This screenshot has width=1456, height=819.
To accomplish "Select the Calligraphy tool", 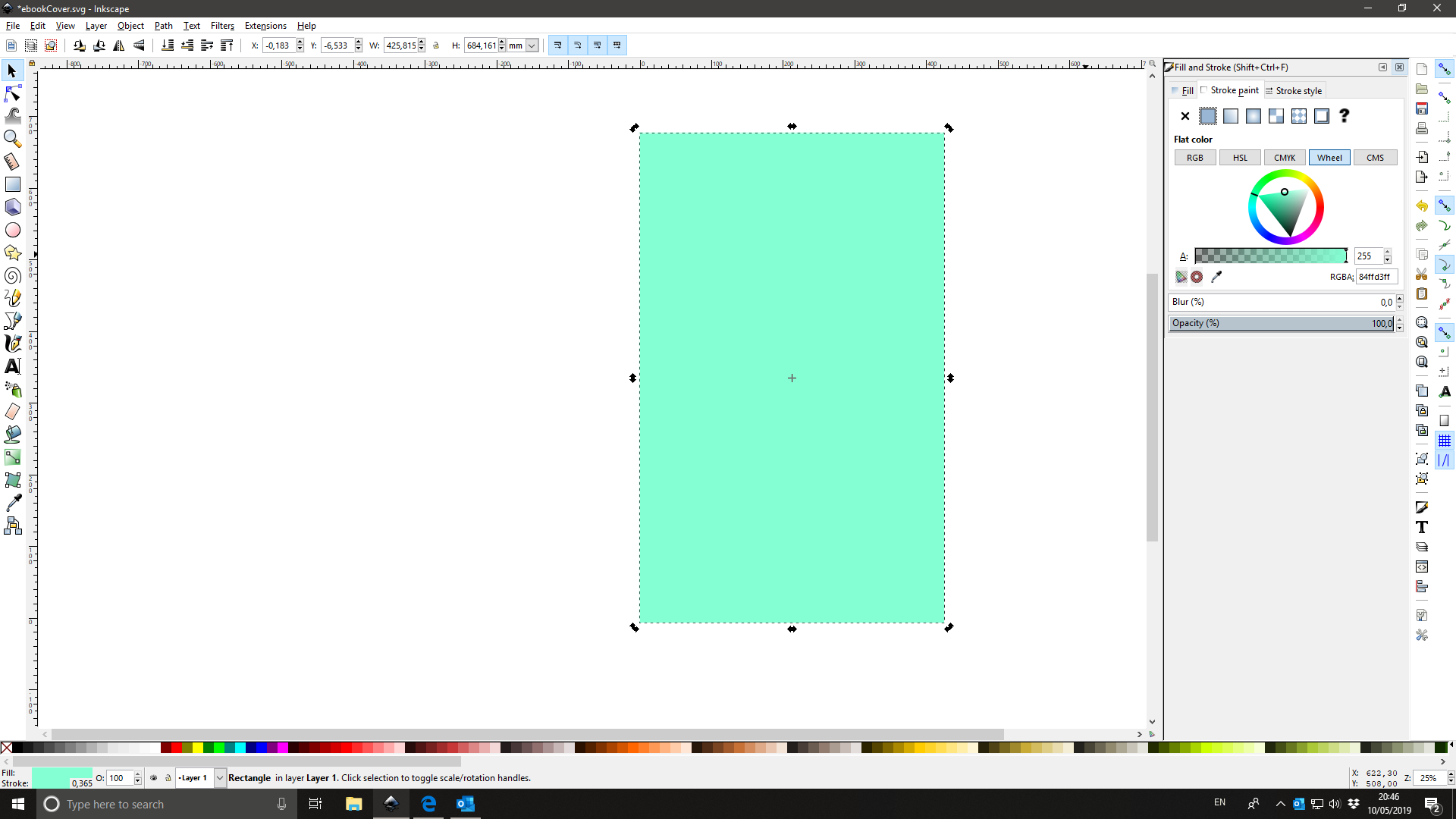I will pos(12,344).
